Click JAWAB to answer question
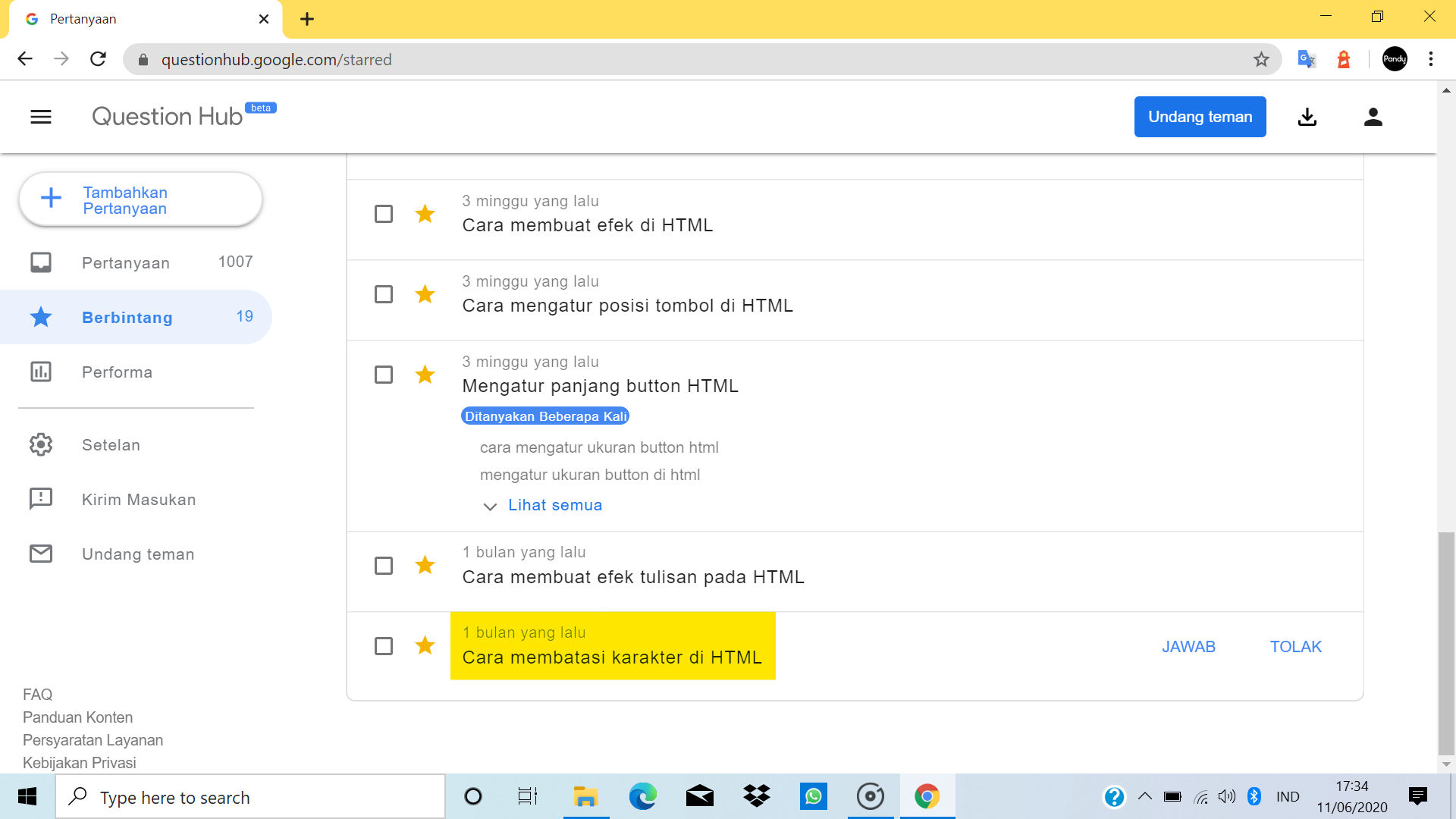1456x819 pixels. pyautogui.click(x=1188, y=647)
